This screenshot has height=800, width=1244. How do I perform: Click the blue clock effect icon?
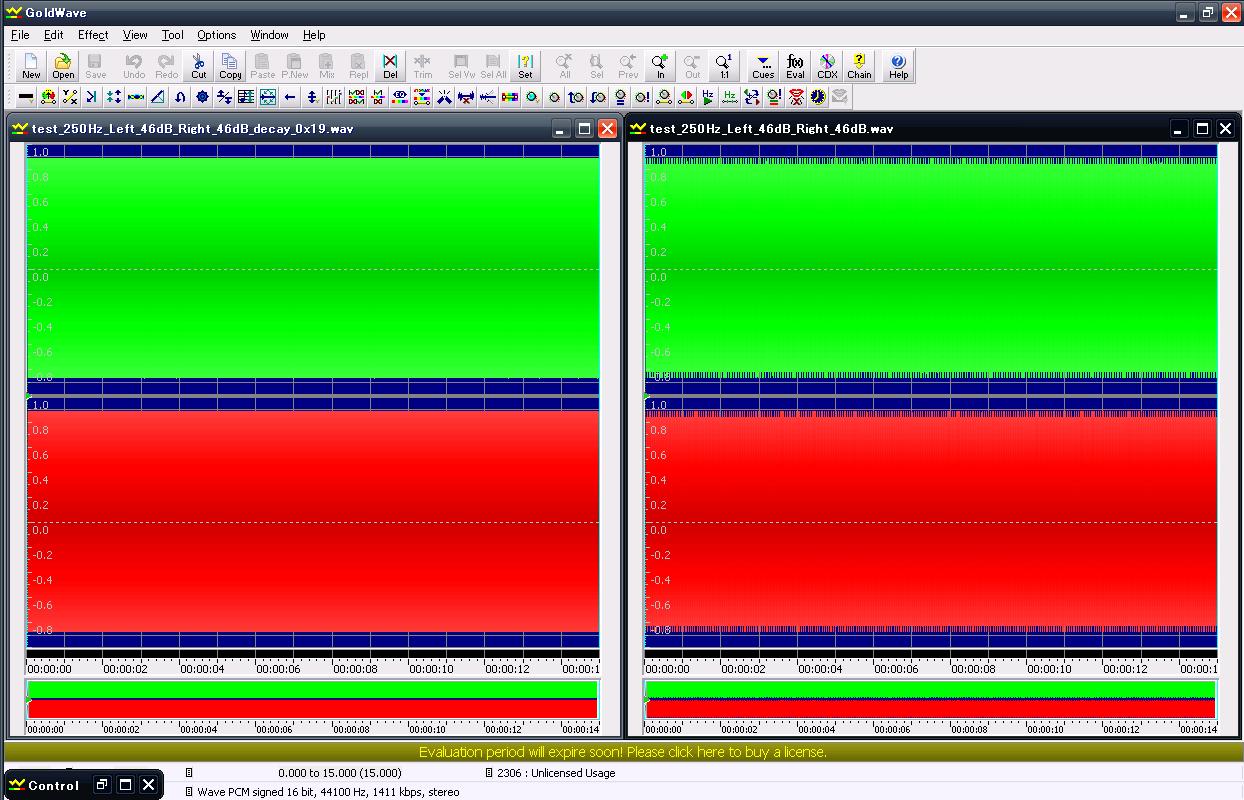(819, 97)
